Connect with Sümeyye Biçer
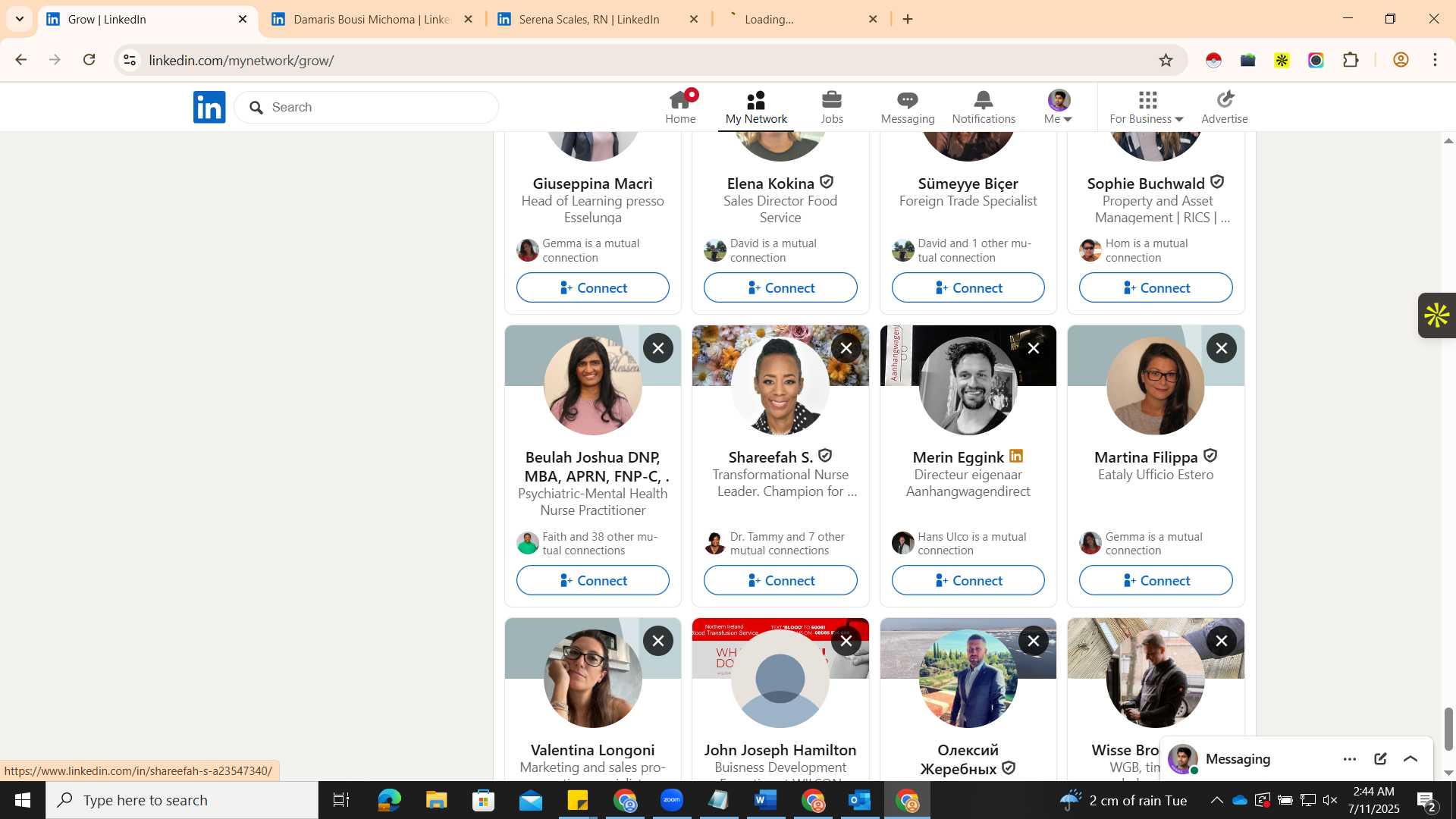Screen dimensions: 1456x819 pyautogui.click(x=968, y=287)
